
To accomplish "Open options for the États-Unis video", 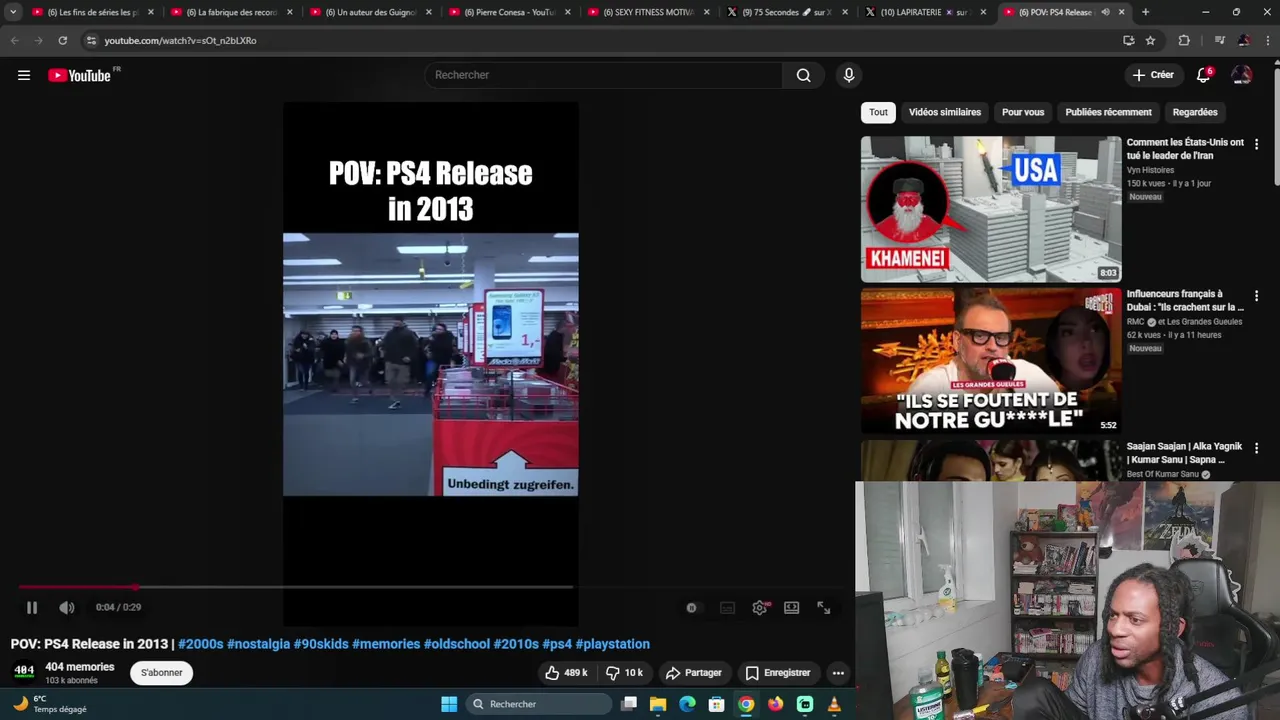I will [1256, 144].
